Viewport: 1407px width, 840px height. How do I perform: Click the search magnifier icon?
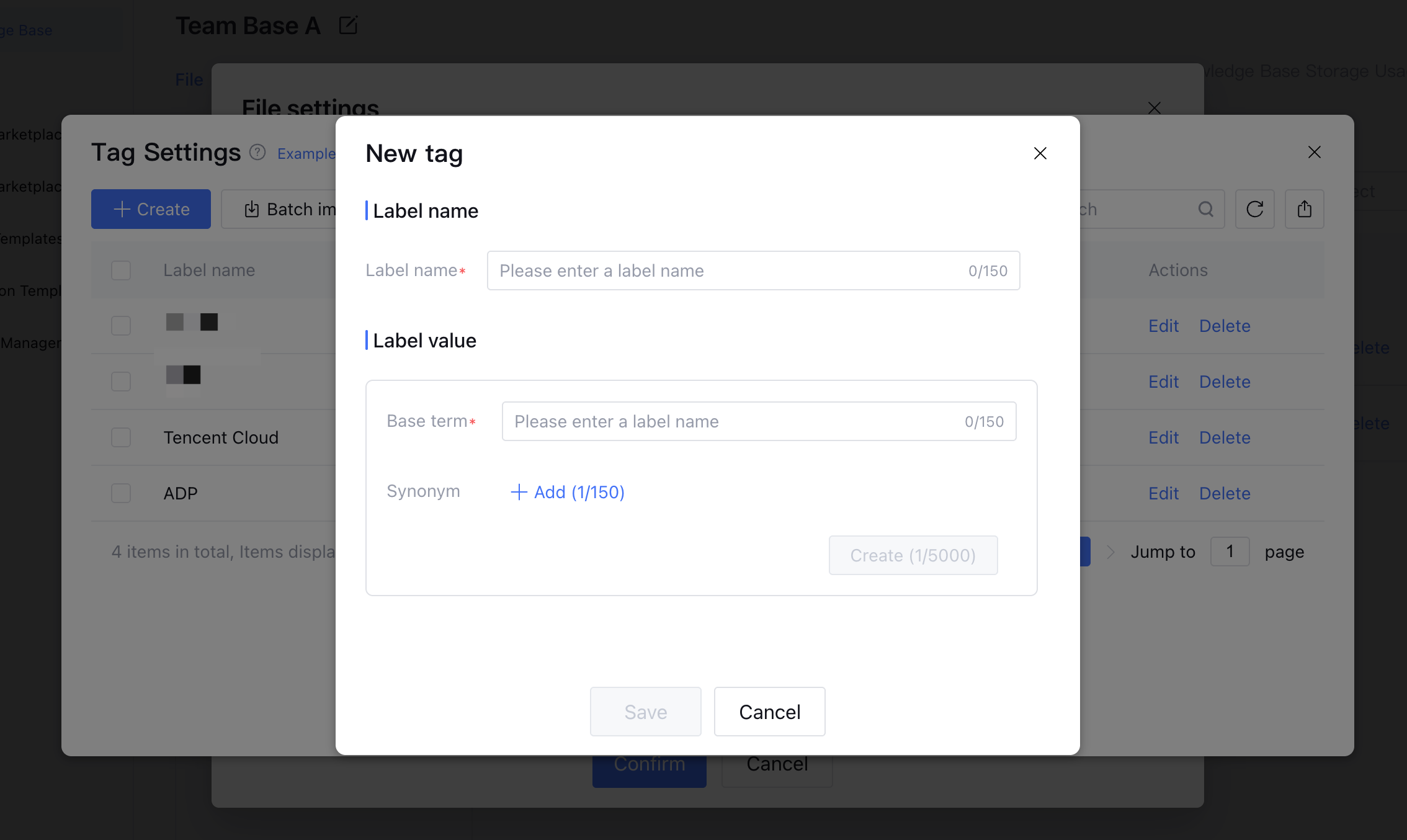pos(1205,209)
